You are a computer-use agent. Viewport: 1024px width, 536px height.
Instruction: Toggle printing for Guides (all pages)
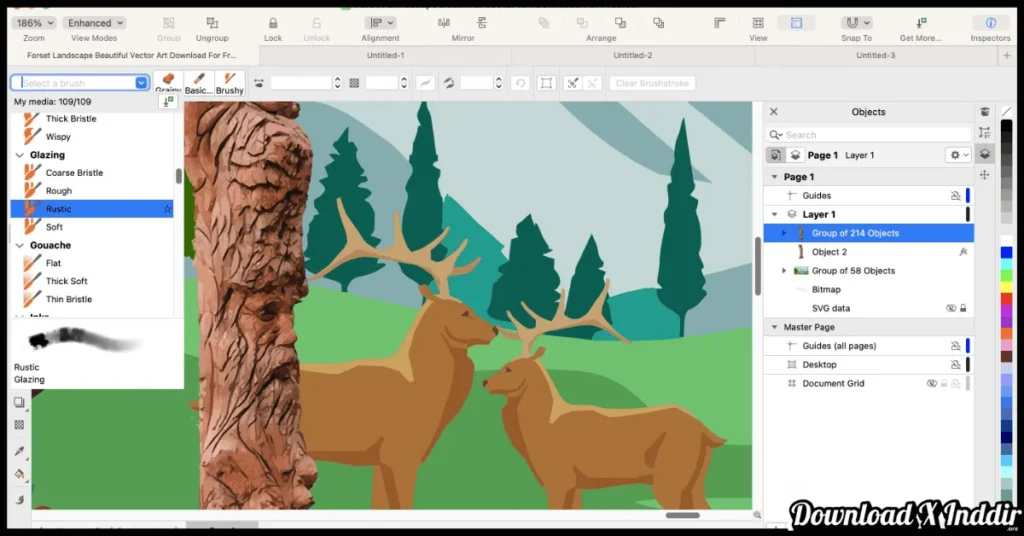coord(955,346)
